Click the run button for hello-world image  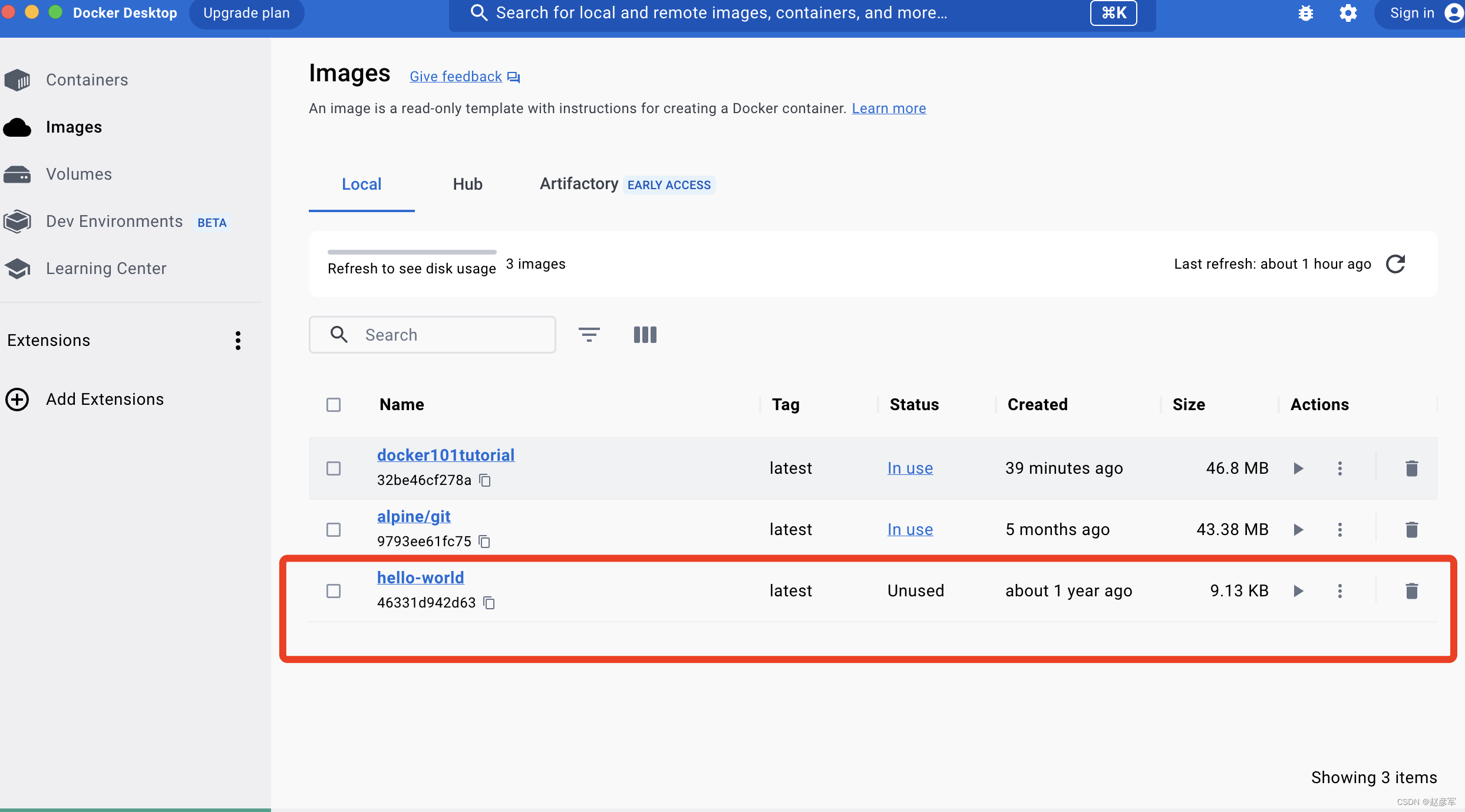click(x=1298, y=590)
